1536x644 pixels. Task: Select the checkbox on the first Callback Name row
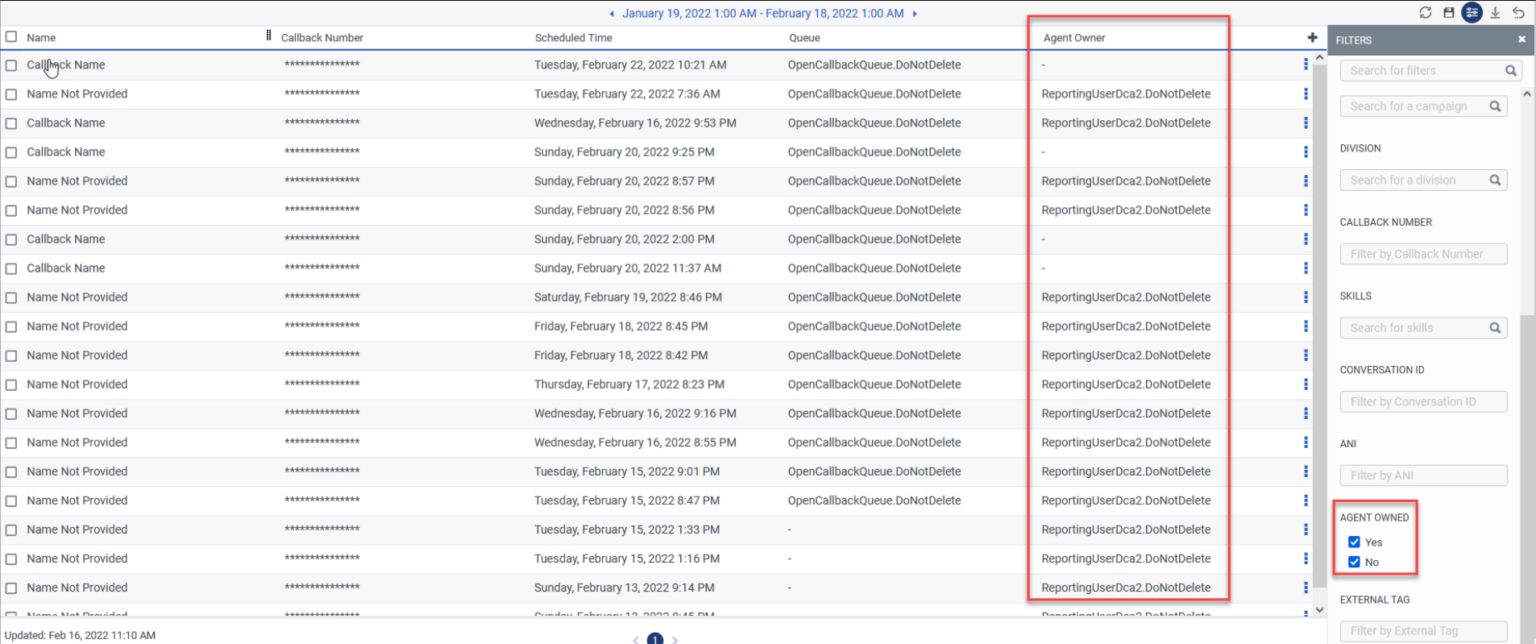pos(13,64)
